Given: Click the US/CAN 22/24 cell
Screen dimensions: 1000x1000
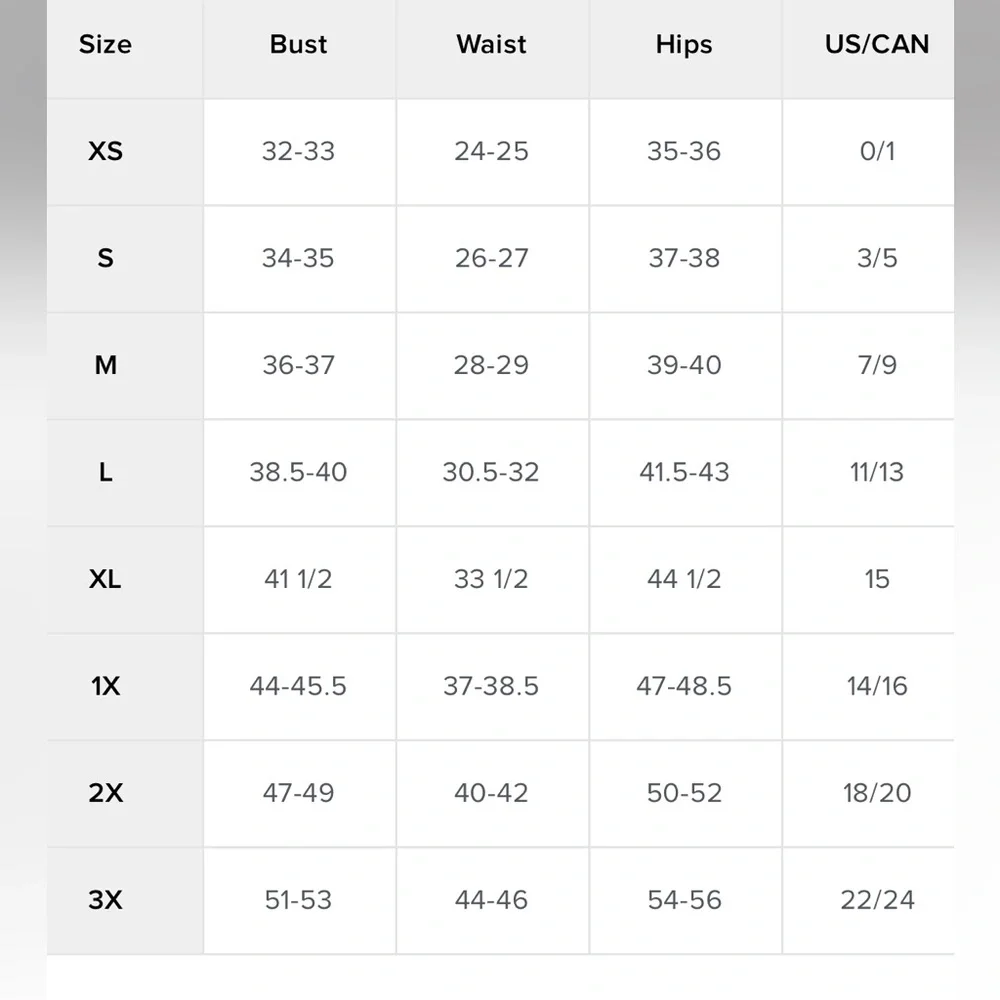Looking at the screenshot, I should click(x=876, y=900).
